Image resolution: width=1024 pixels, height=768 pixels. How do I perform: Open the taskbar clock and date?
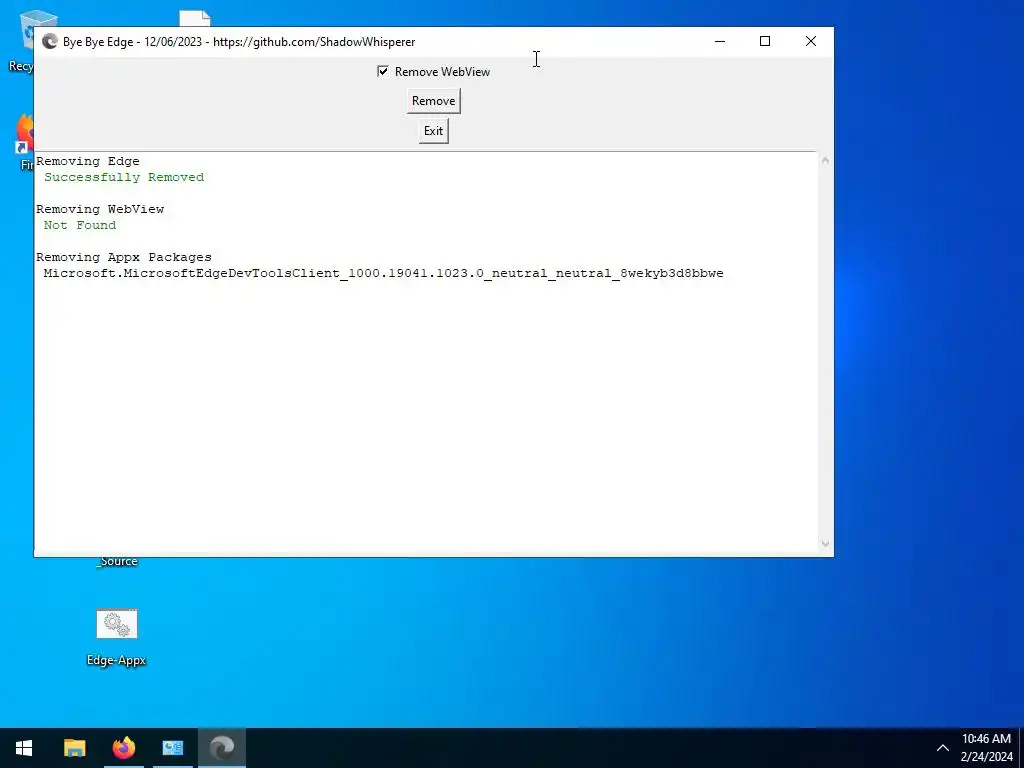(986, 748)
